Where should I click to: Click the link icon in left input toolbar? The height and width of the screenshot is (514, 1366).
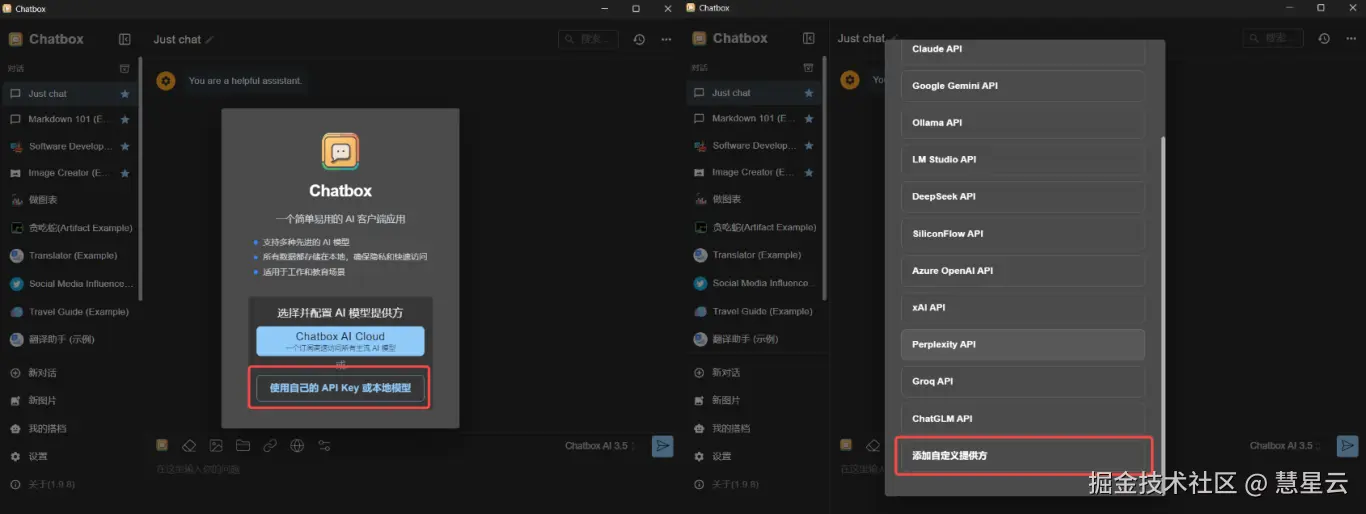(x=270, y=445)
